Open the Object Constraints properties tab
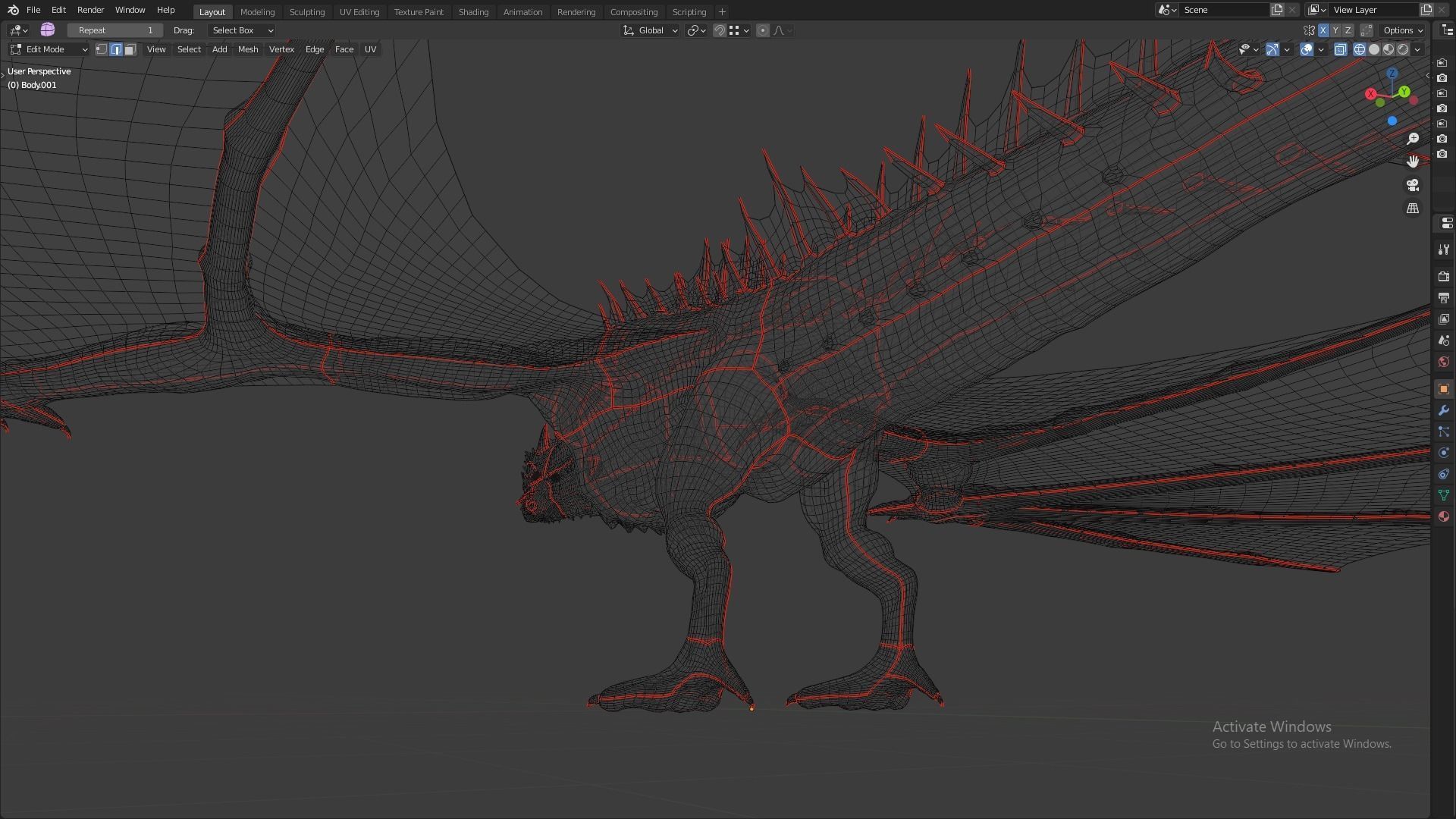This screenshot has height=819, width=1456. click(1444, 474)
